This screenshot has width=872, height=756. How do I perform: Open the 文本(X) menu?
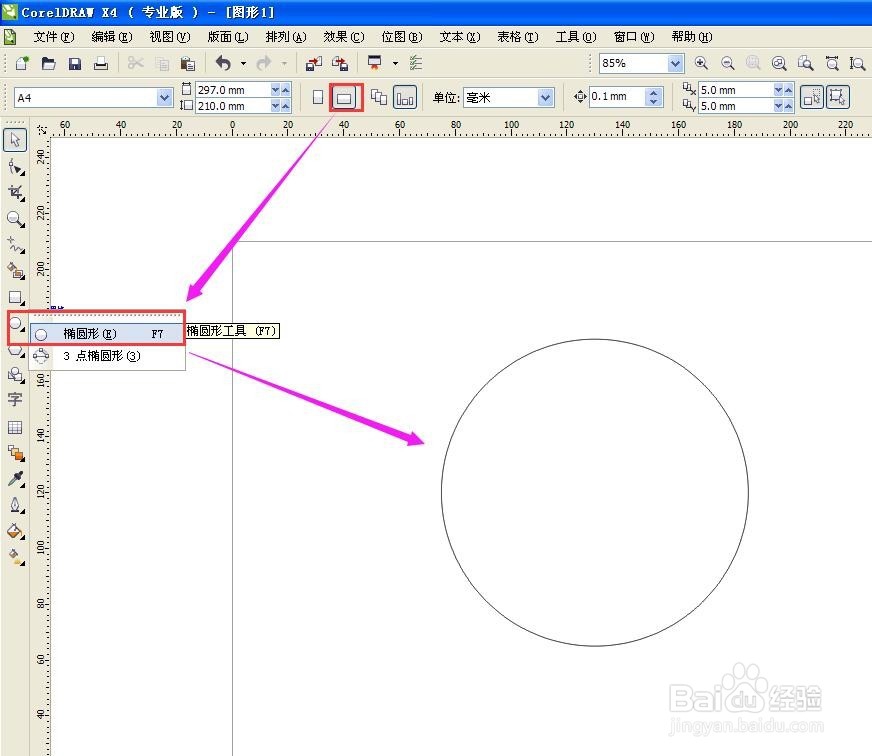(460, 37)
